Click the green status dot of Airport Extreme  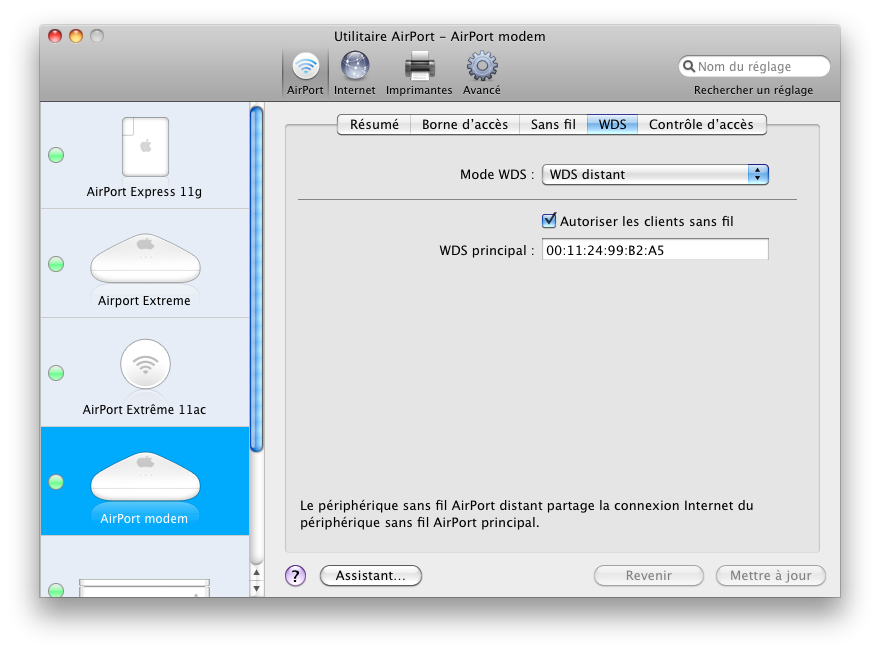point(56,264)
